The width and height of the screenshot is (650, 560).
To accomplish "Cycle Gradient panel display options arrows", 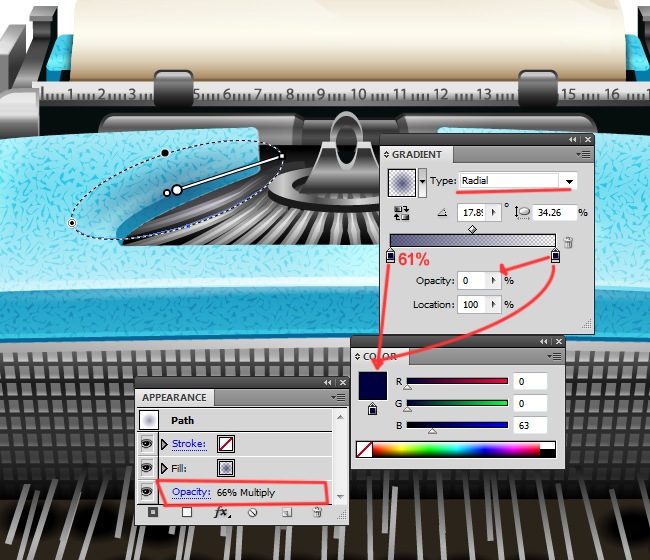I will tap(386, 155).
